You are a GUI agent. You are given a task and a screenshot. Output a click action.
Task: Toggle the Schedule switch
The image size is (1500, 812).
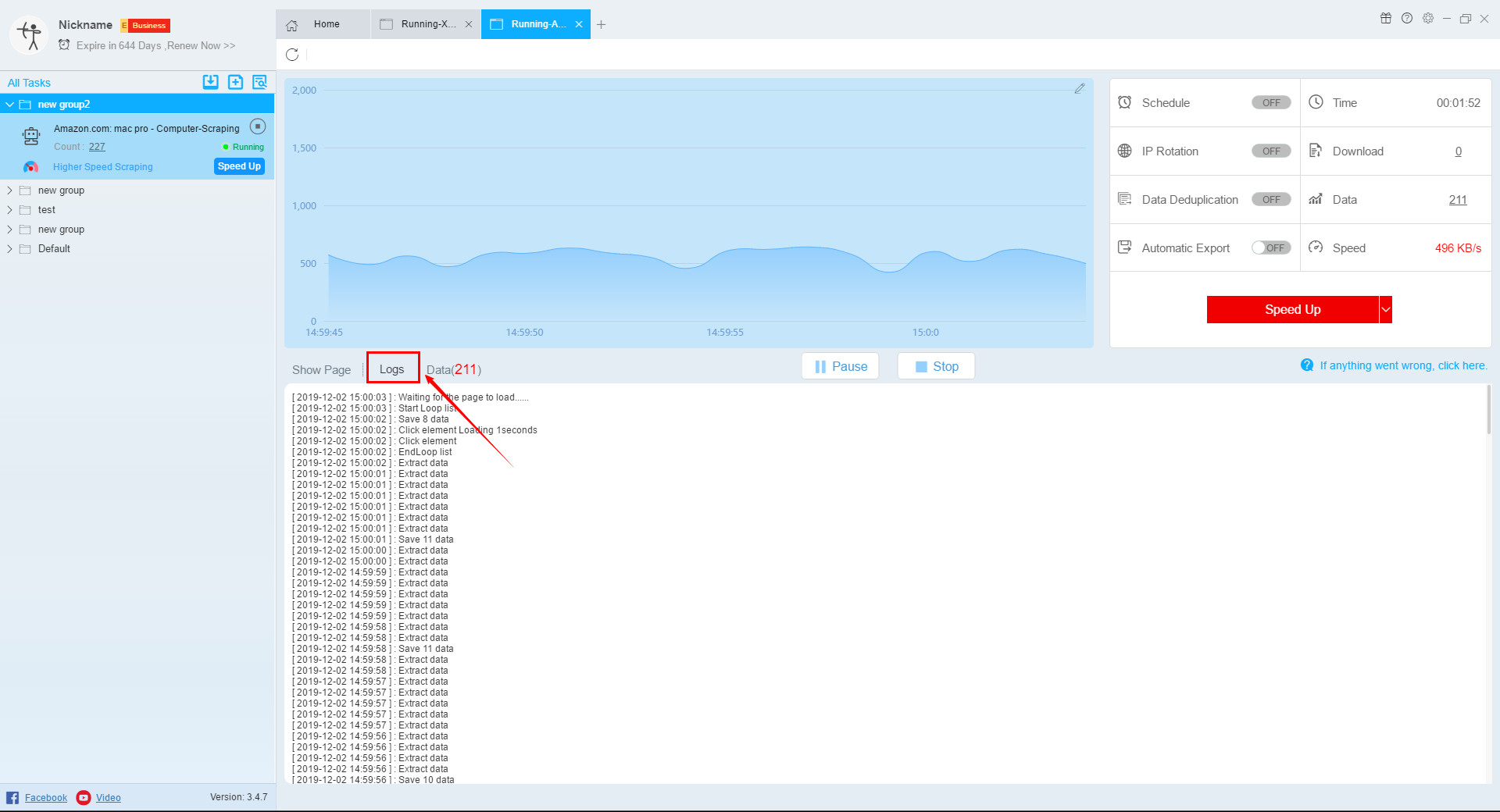[1271, 102]
